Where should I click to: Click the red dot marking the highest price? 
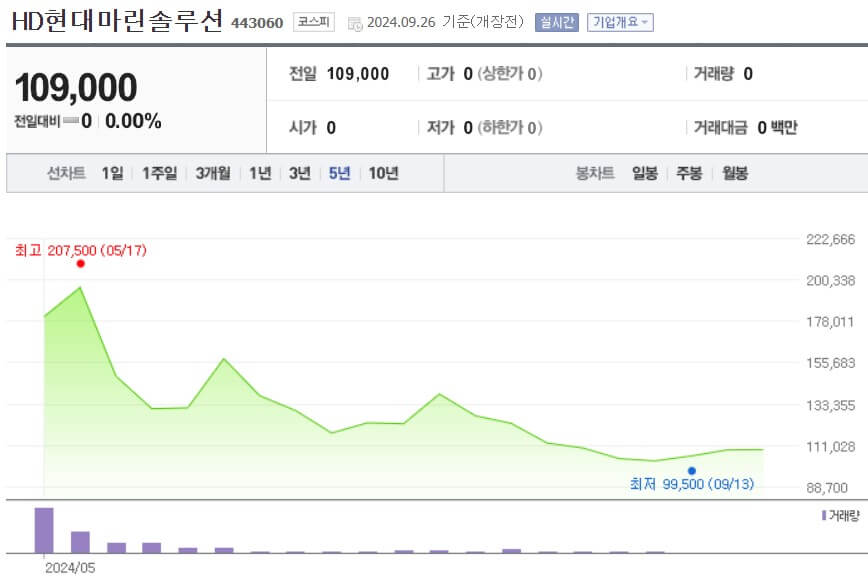pyautogui.click(x=80, y=264)
